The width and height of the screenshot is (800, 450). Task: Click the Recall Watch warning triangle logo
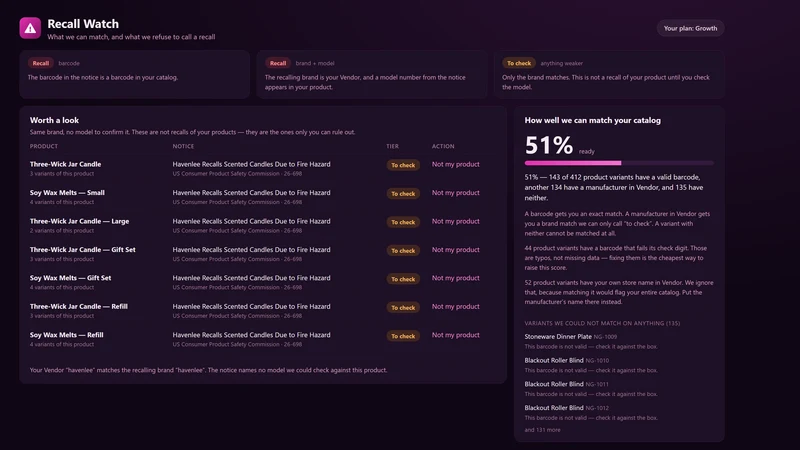pyautogui.click(x=30, y=28)
